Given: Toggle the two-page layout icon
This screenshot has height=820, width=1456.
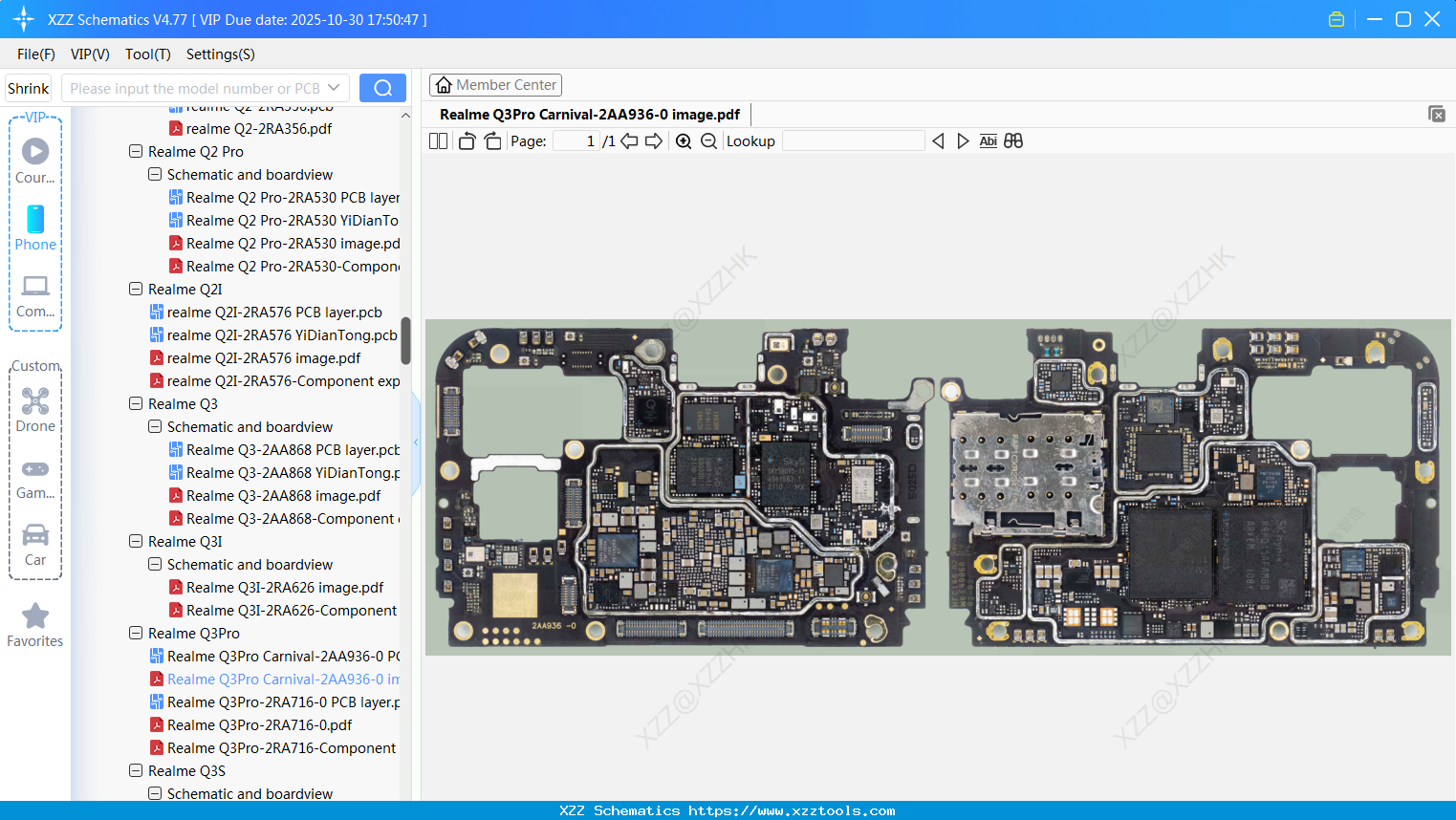Looking at the screenshot, I should tap(438, 141).
